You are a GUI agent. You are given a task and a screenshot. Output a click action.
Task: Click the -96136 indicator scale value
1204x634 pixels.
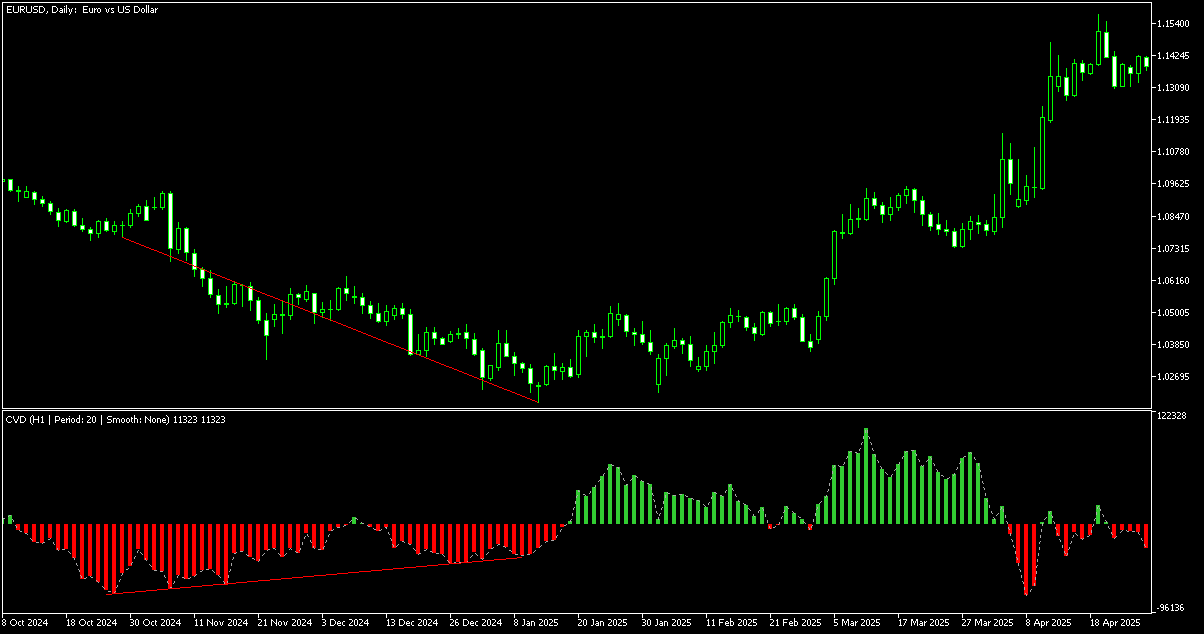[x=1173, y=608]
